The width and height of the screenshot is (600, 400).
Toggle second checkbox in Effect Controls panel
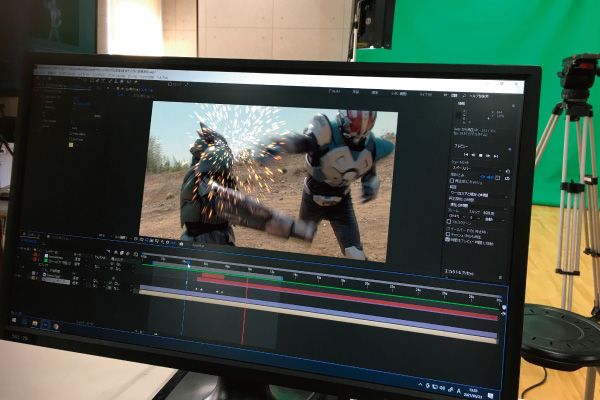coord(70,139)
